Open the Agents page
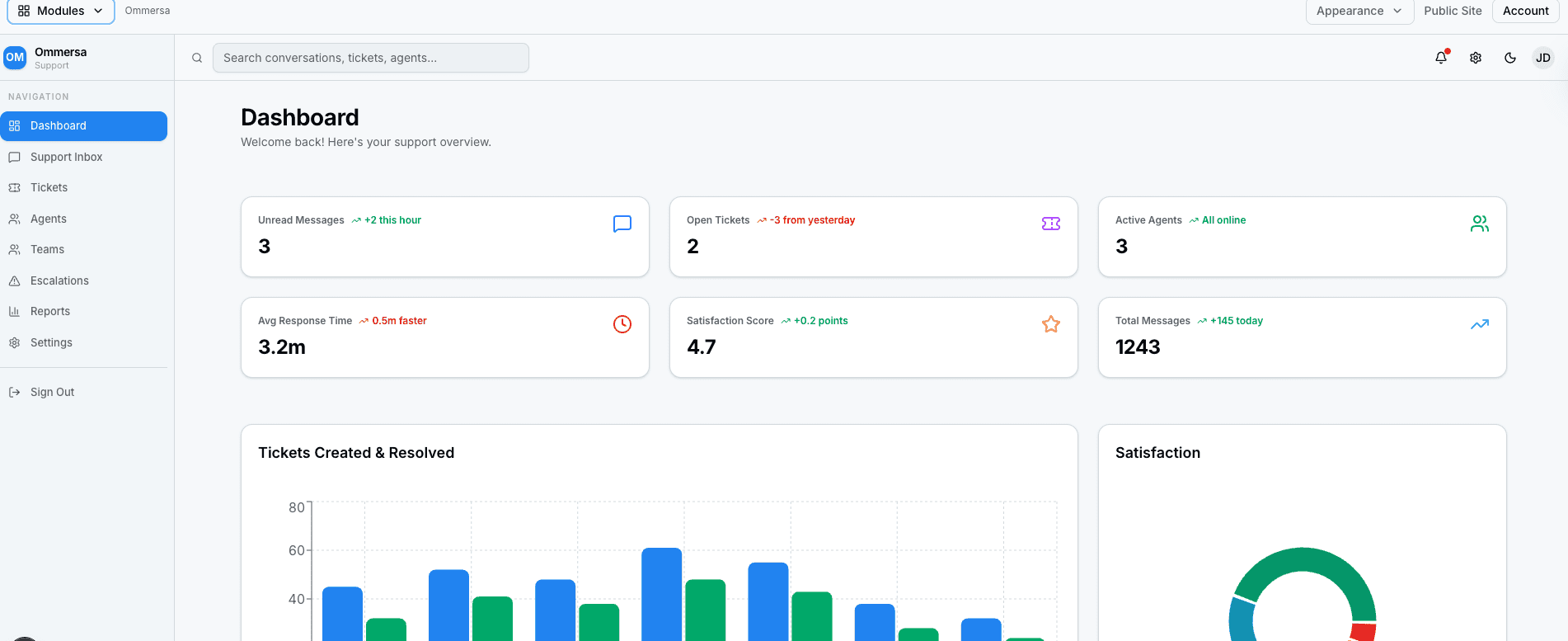This screenshot has width=1568, height=641. click(83, 219)
